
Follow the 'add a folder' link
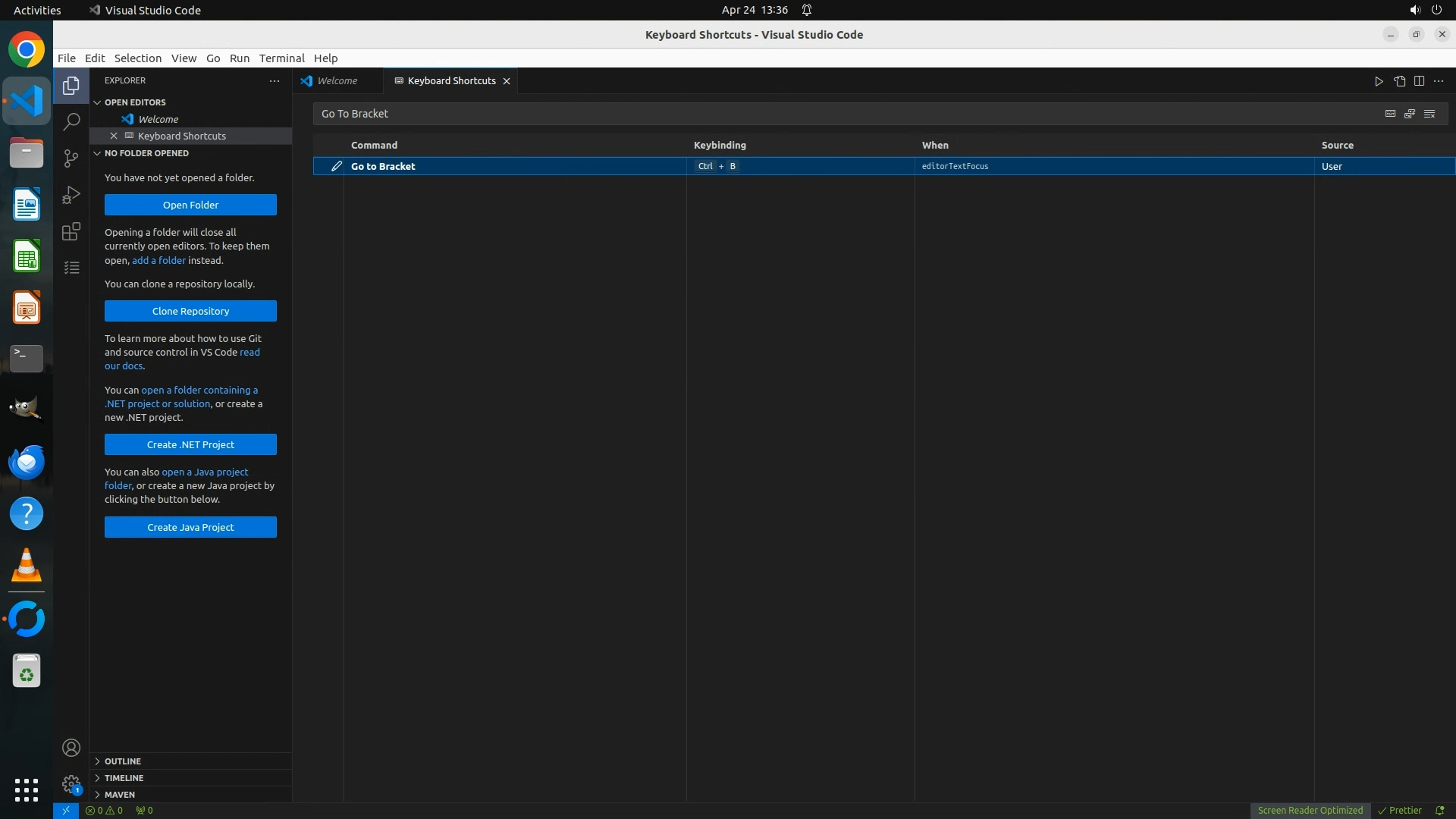[x=158, y=260]
